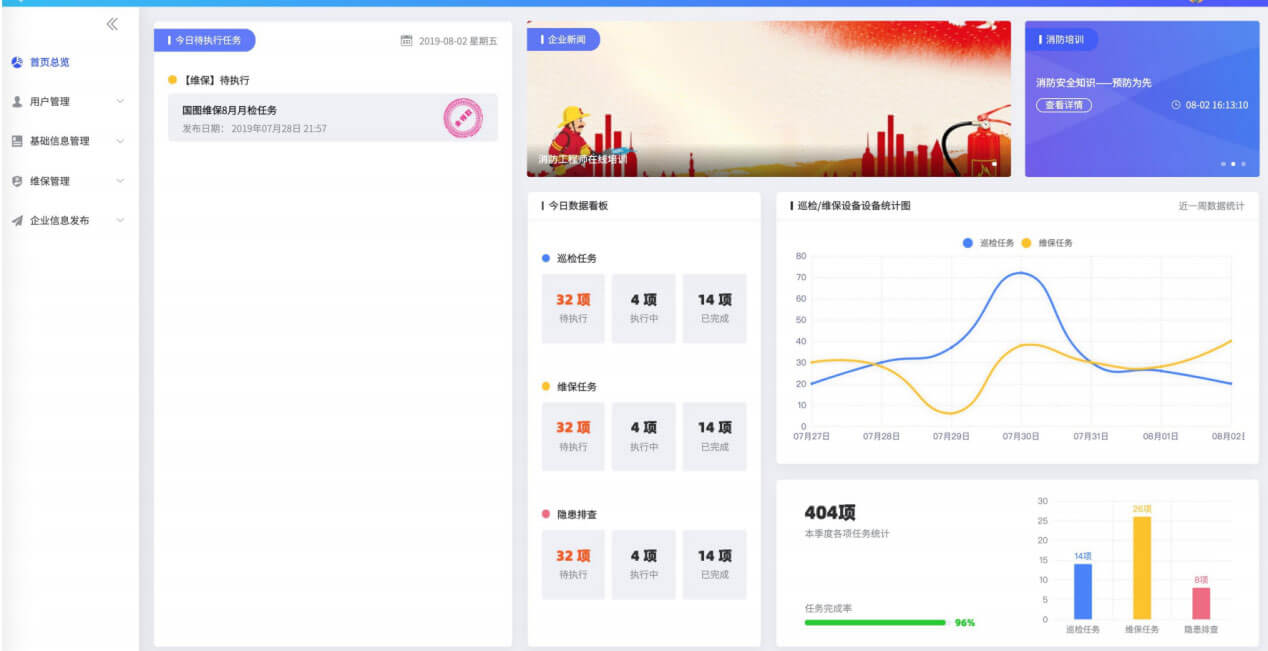Click the calendar icon beside 2019-08-02
This screenshot has height=651, width=1268.
[x=406, y=41]
